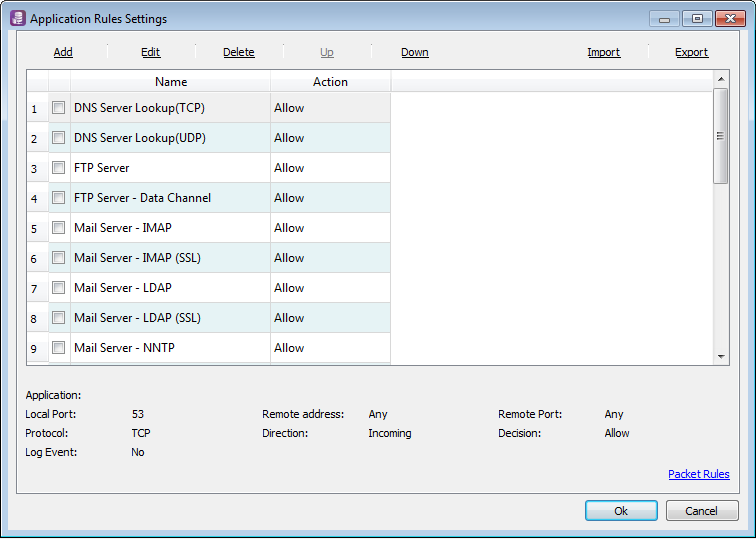
Task: Enable checkbox for Mail Server - IMAP (SSL)
Action: (x=59, y=257)
